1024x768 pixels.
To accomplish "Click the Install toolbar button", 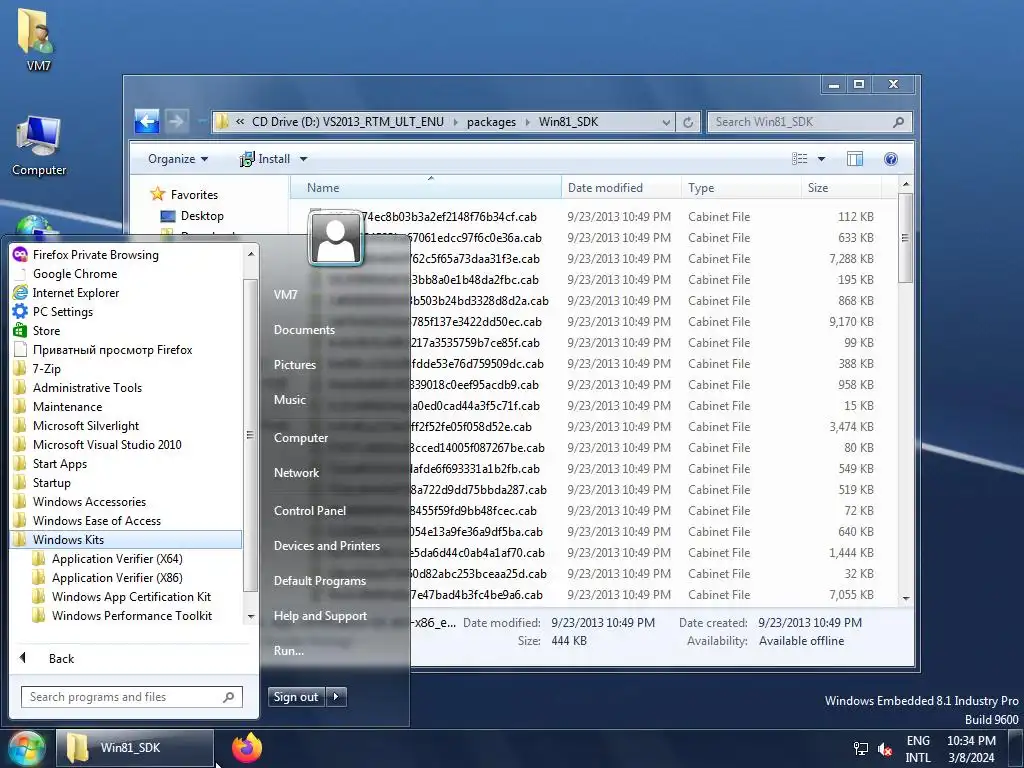I will pos(265,159).
